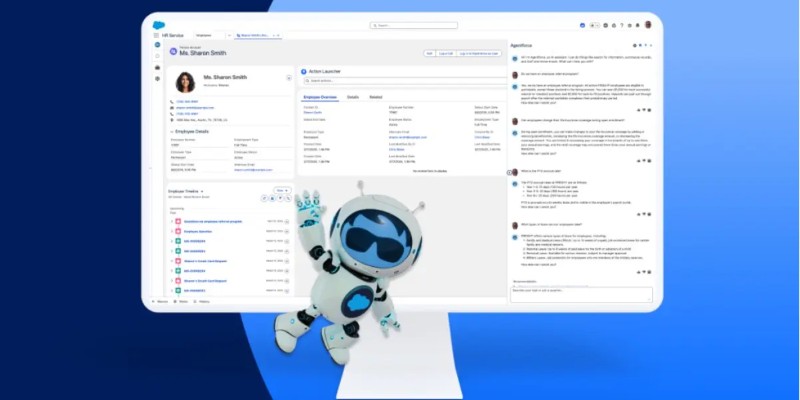Switch to the Details tab
The image size is (800, 400).
pos(353,97)
